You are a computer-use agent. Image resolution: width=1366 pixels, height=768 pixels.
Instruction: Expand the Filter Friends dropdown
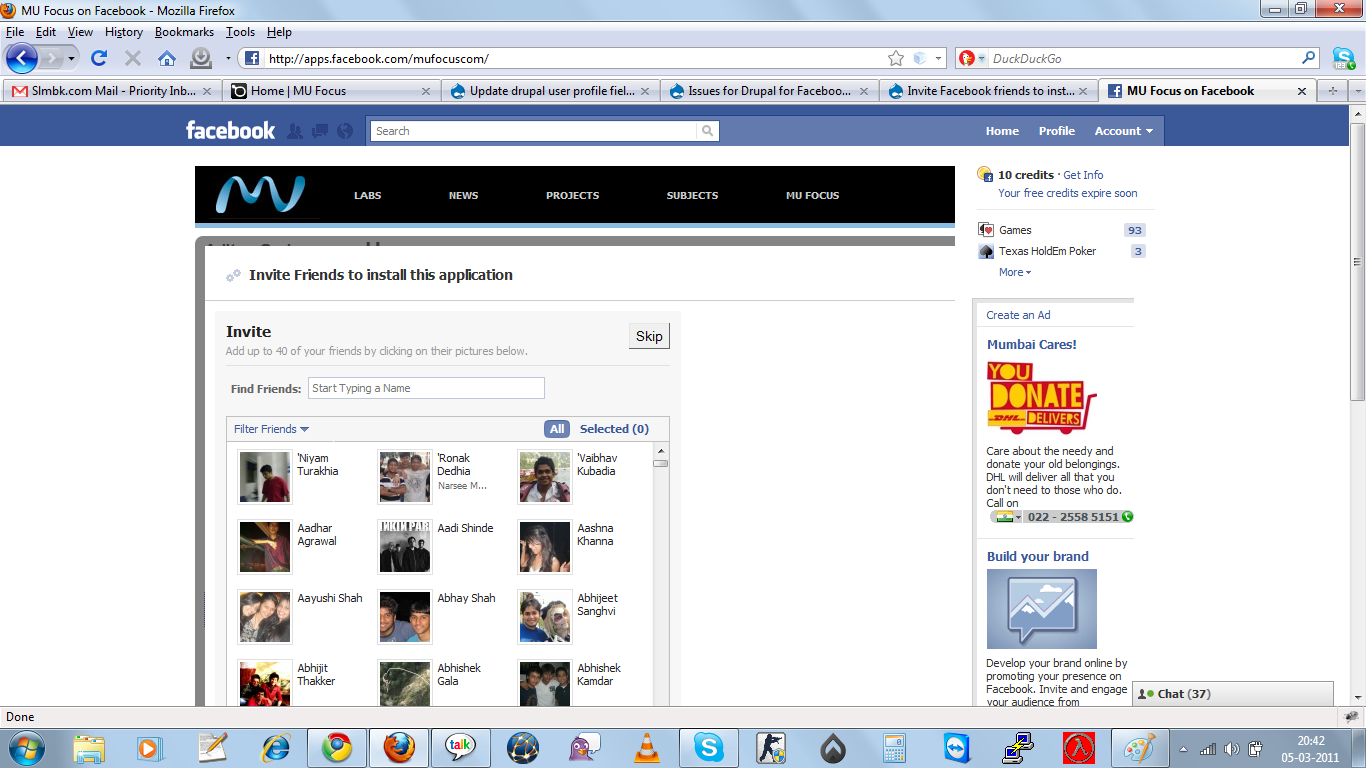(x=271, y=429)
